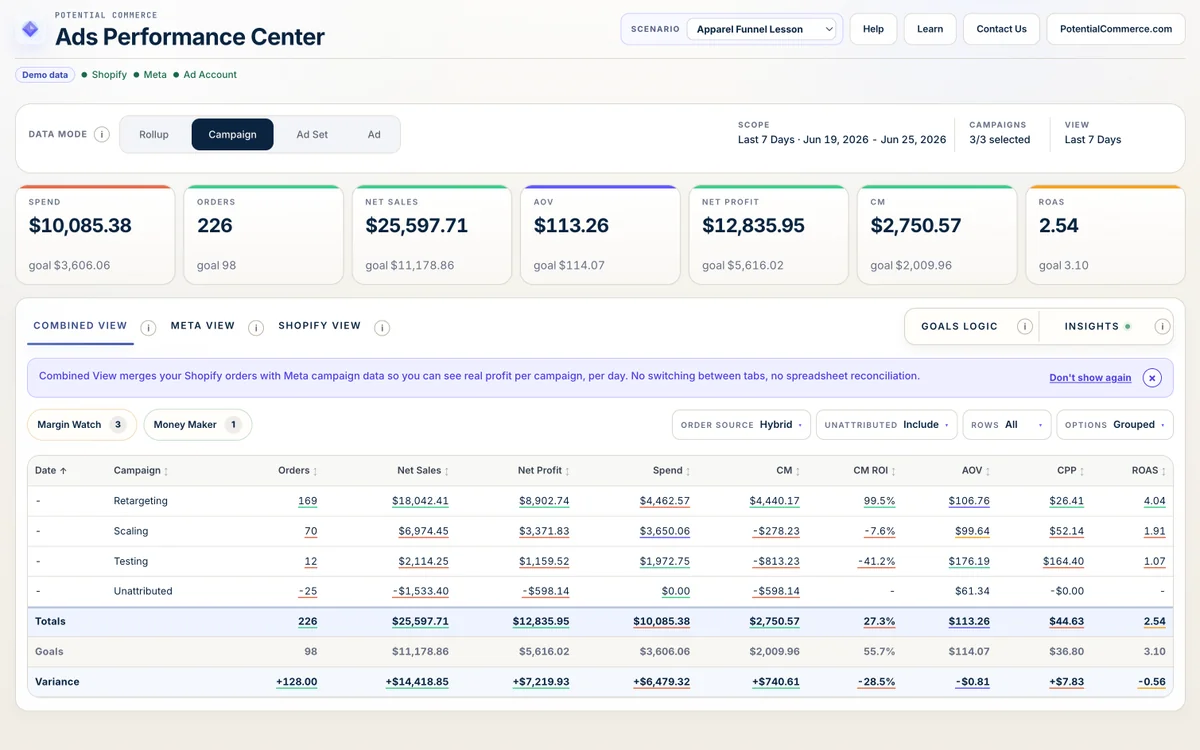Click the Meta connection status

coord(150,75)
